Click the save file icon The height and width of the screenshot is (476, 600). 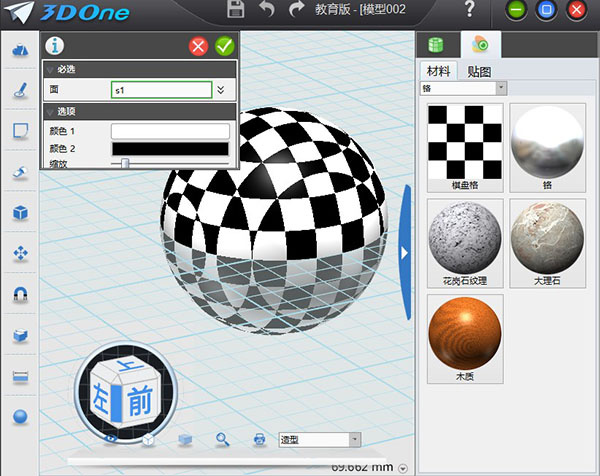236,10
